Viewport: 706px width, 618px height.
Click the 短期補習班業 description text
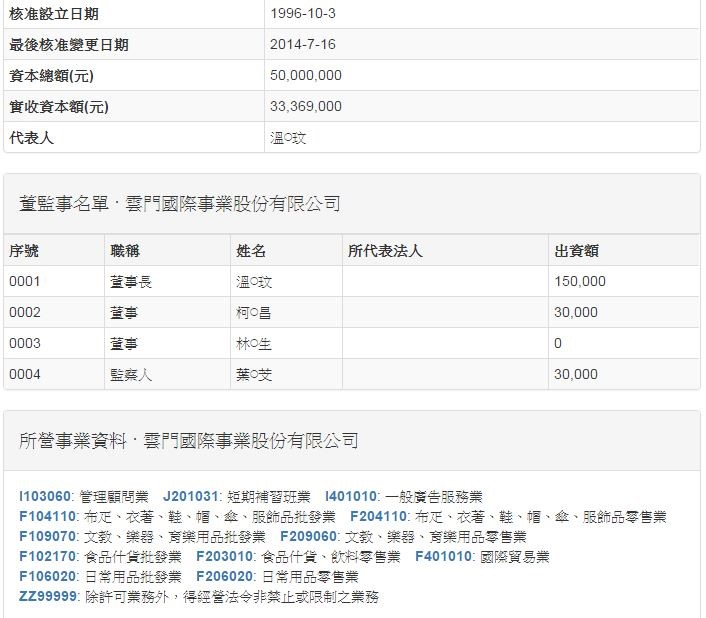pyautogui.click(x=269, y=496)
